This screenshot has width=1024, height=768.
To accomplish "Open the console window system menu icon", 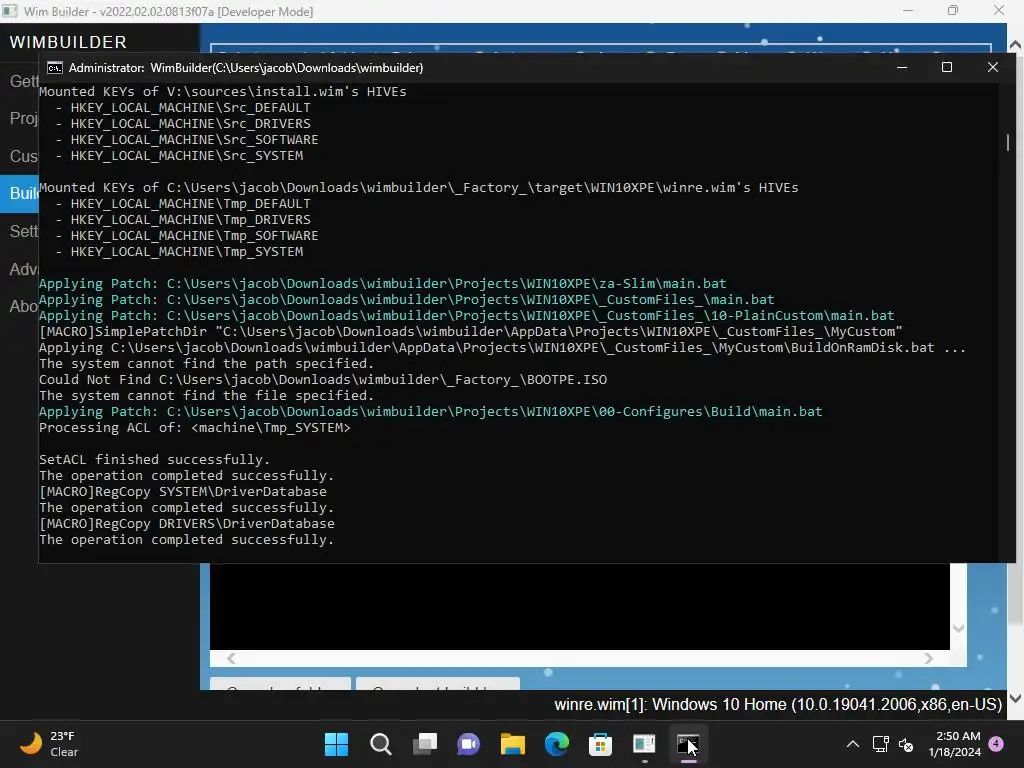I will tap(55, 68).
